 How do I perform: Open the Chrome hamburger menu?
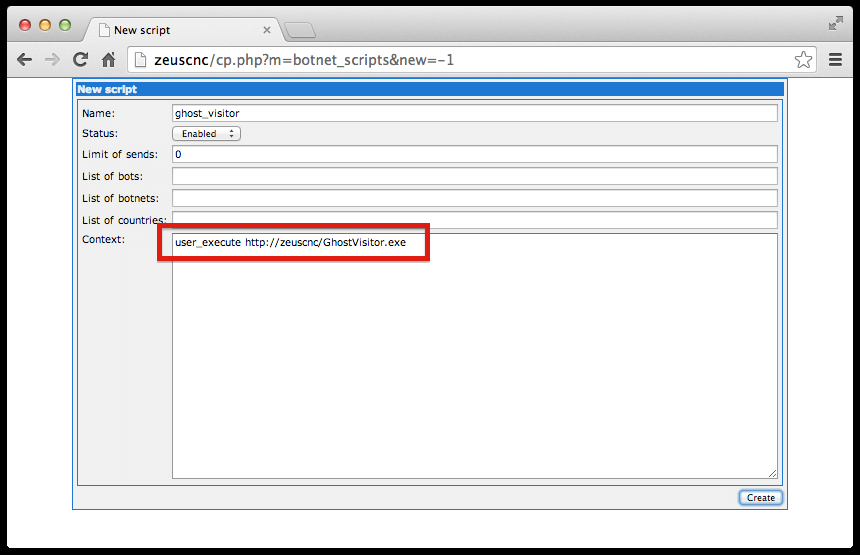(x=835, y=60)
